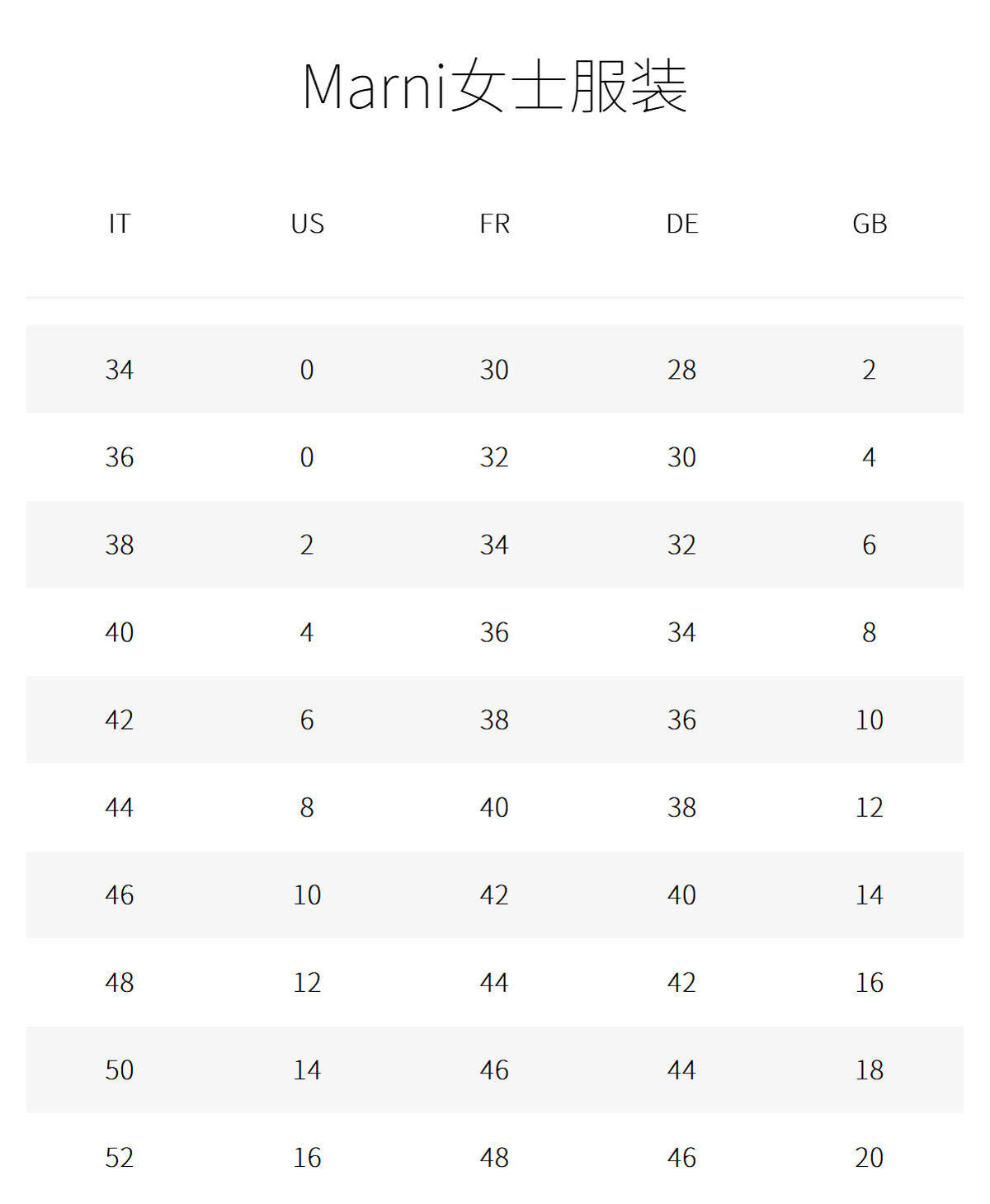Click the Marni女士服装 title
The height and width of the screenshot is (1204, 990).
[x=495, y=86]
